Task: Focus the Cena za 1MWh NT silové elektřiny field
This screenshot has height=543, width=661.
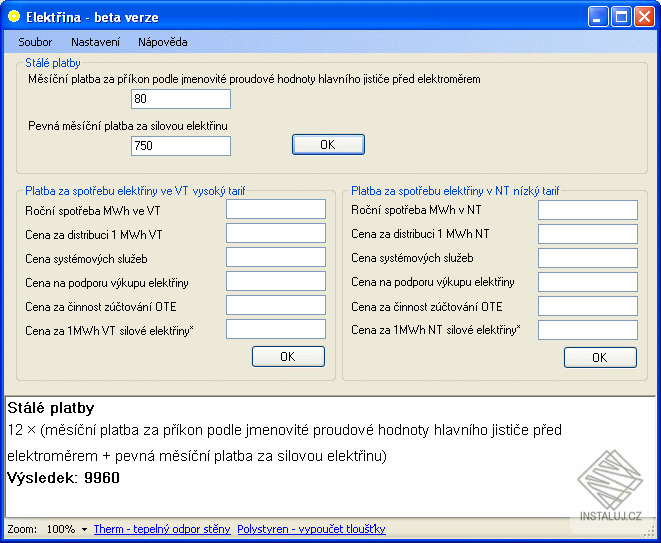Action: [x=588, y=330]
